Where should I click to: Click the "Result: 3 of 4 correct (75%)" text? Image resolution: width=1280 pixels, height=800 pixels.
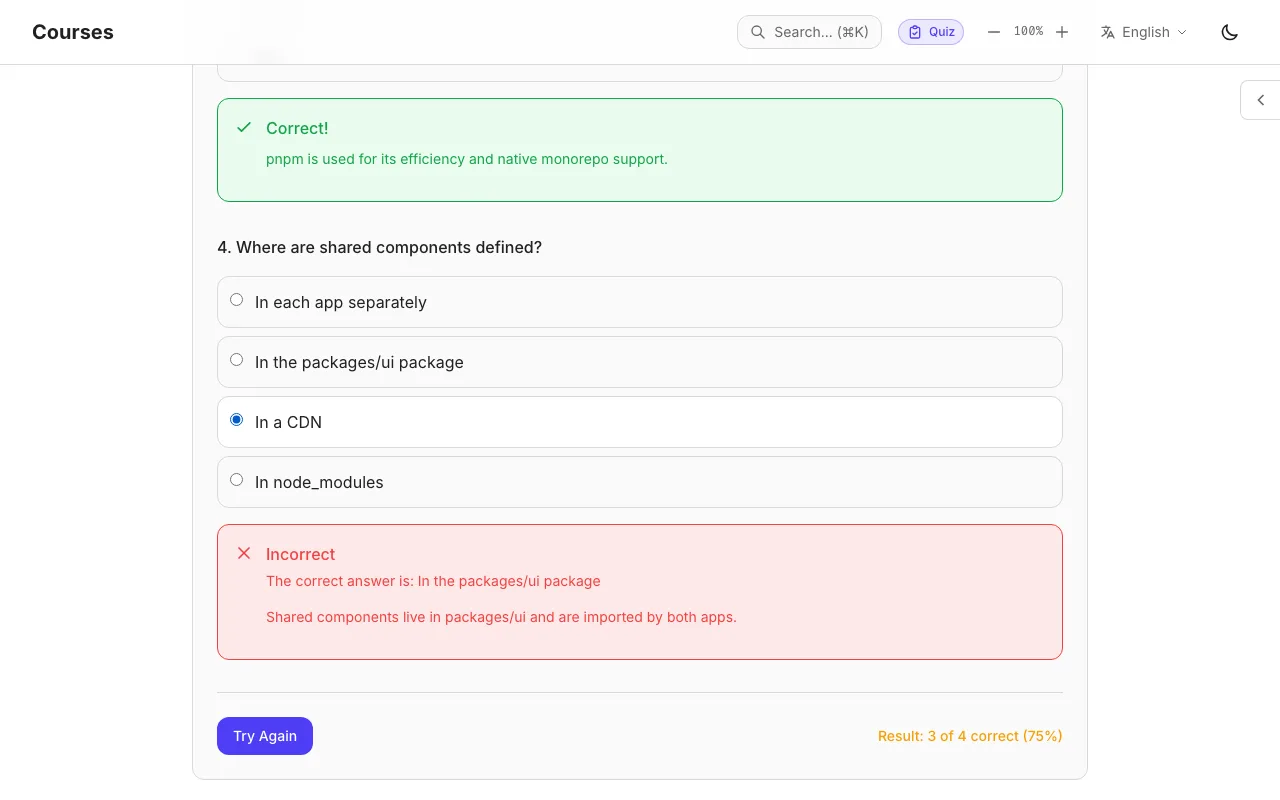970,736
